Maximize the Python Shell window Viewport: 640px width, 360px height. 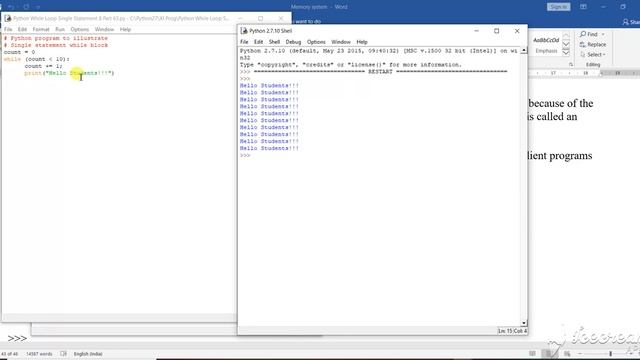coord(497,31)
